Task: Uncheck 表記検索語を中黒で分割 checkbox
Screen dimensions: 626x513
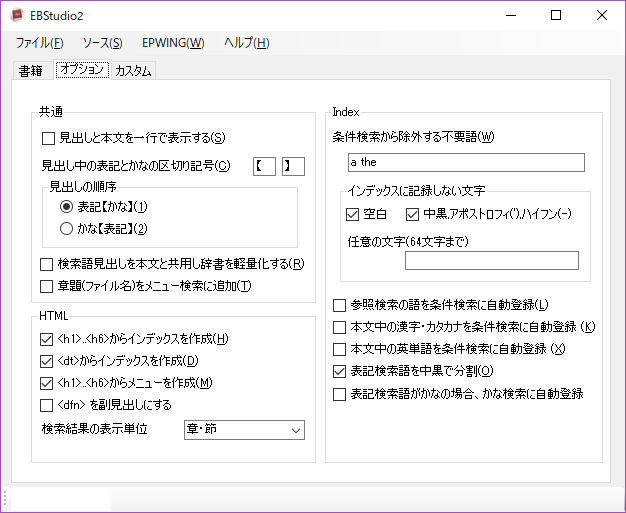Action: coord(339,372)
